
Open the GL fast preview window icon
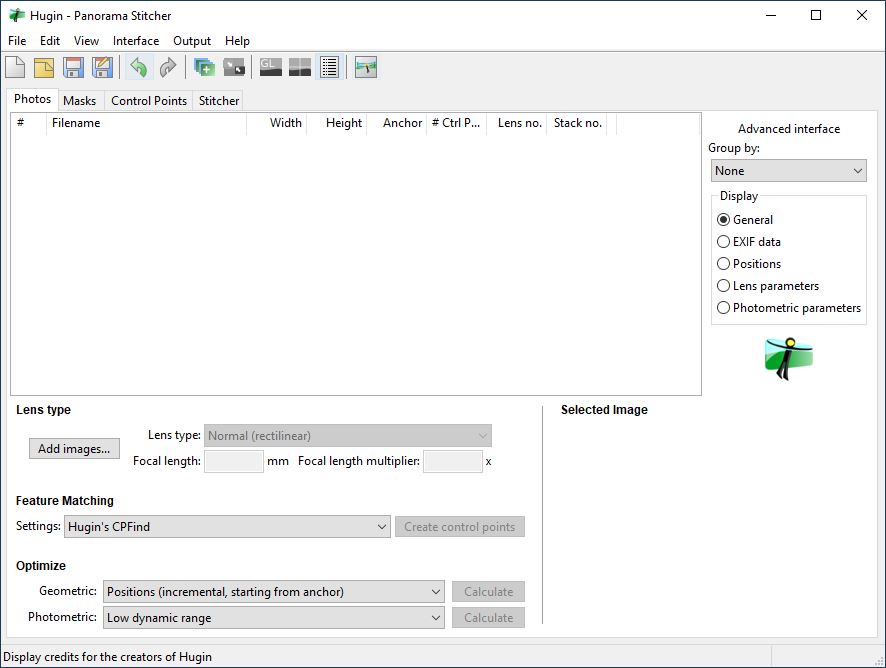pyautogui.click(x=271, y=67)
